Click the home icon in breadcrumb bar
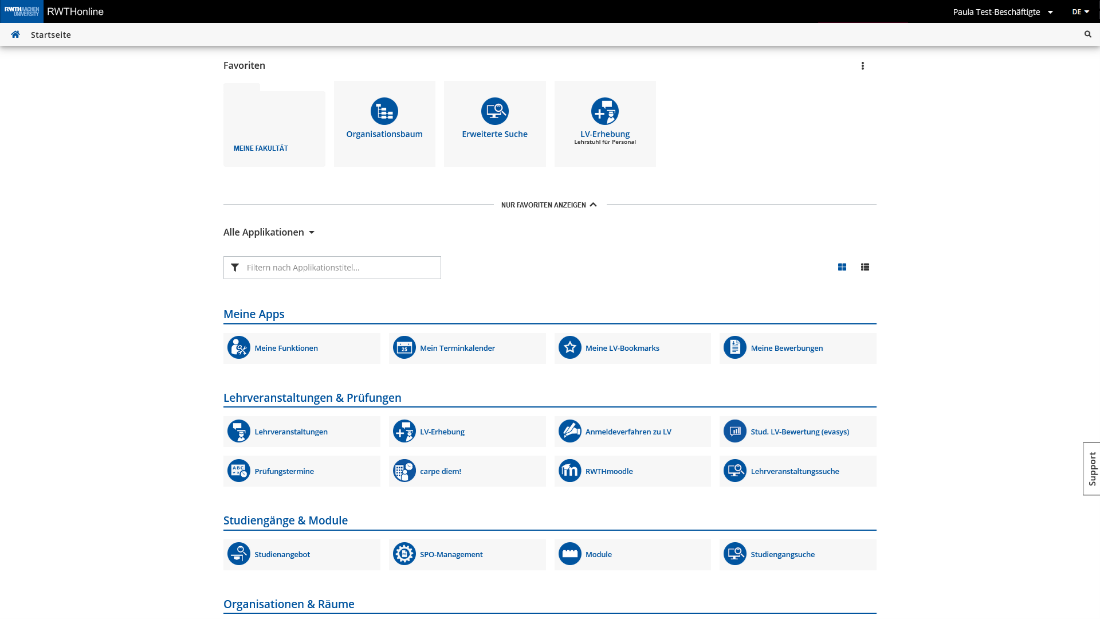 click(x=15, y=35)
